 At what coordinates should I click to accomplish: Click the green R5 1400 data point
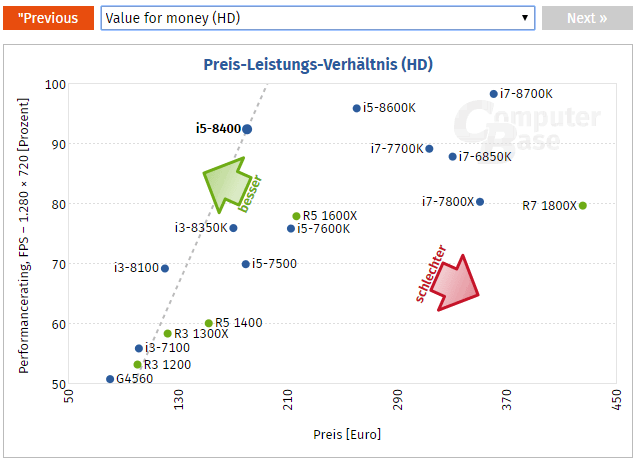click(x=209, y=323)
